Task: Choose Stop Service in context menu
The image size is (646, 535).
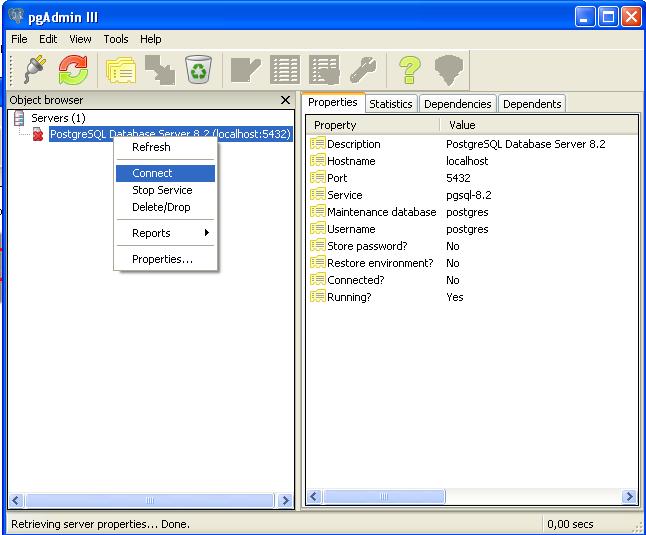Action: coord(165,190)
